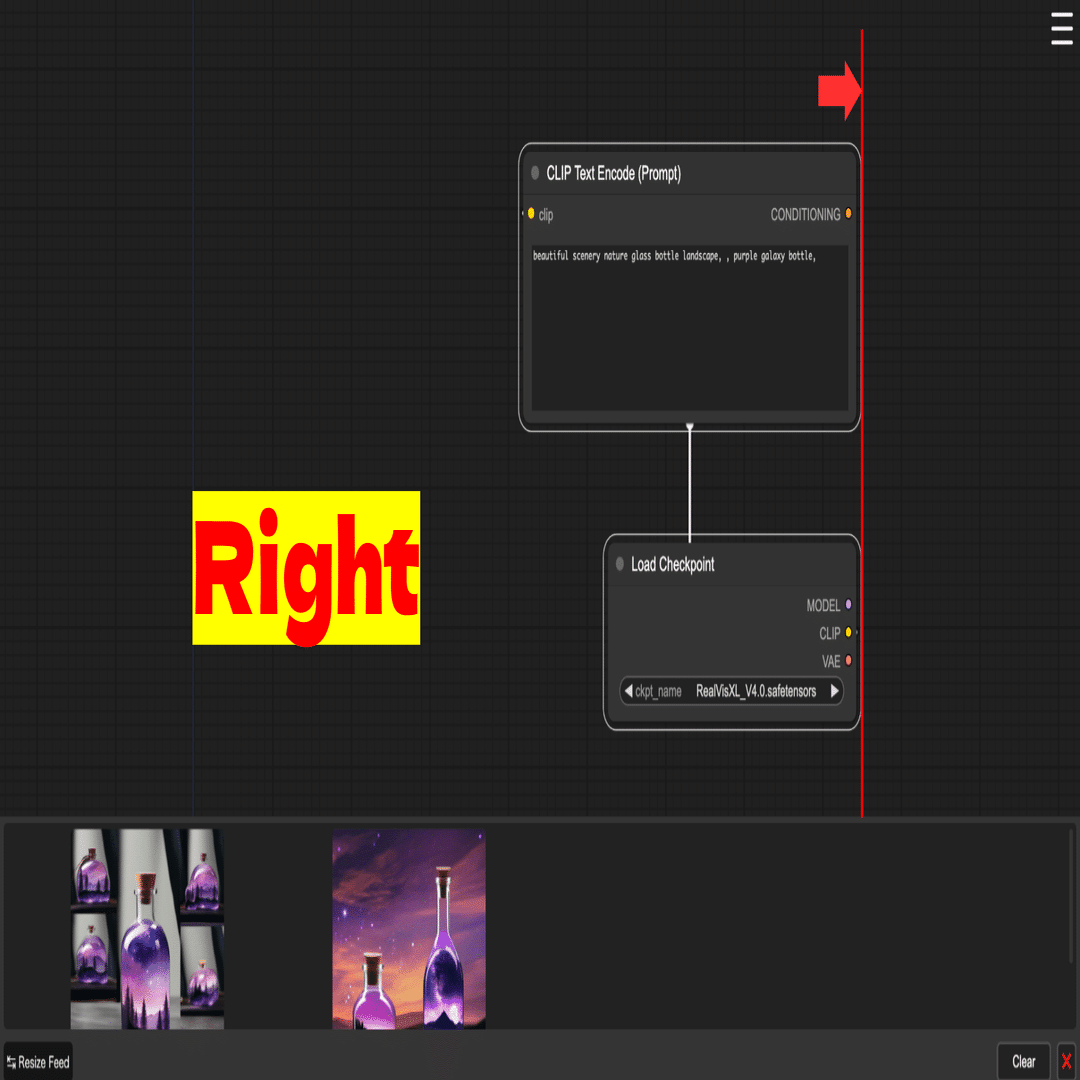Open the bottle collage thumbnail

coord(147,929)
